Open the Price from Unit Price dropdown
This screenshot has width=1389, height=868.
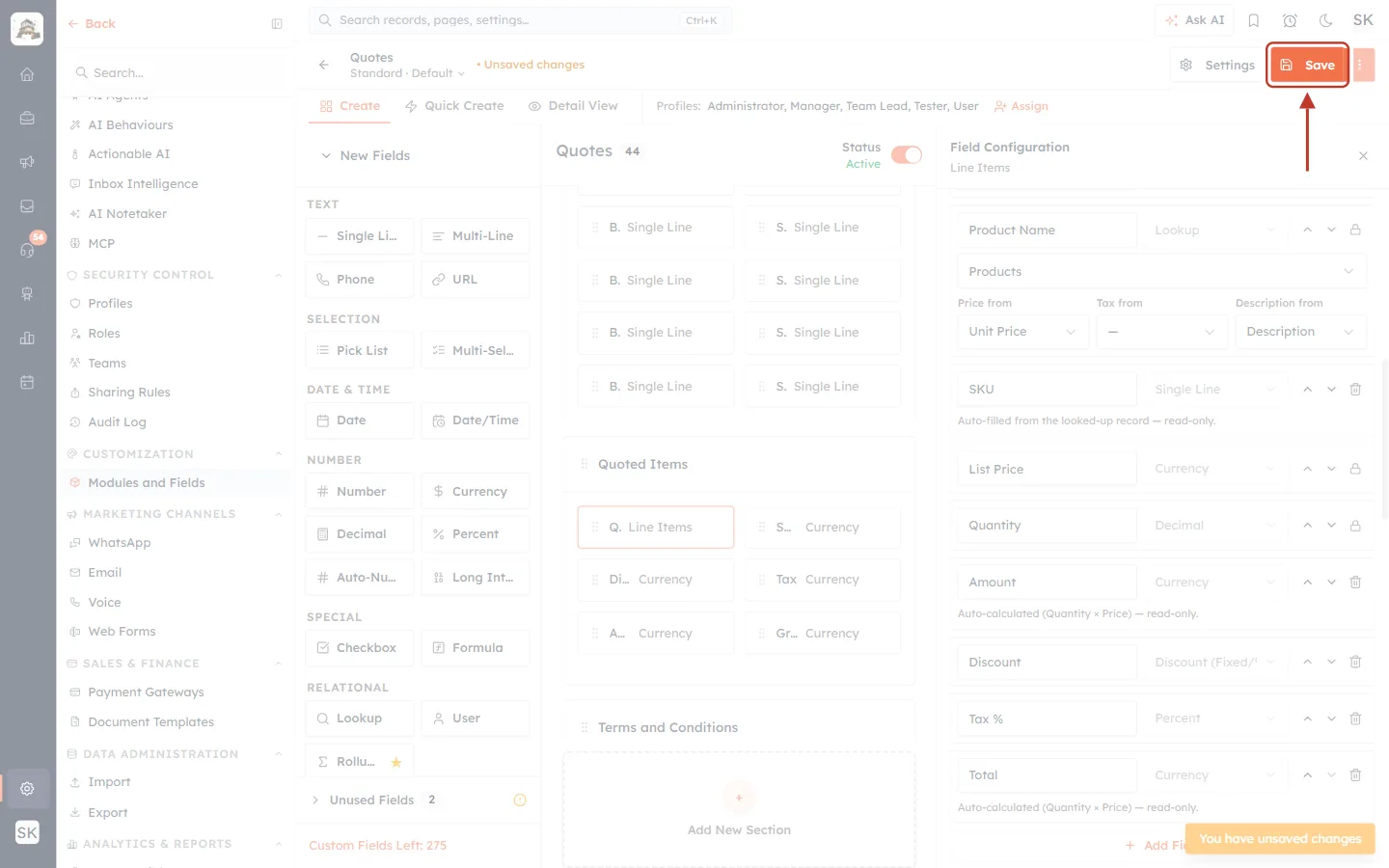[1022, 332]
